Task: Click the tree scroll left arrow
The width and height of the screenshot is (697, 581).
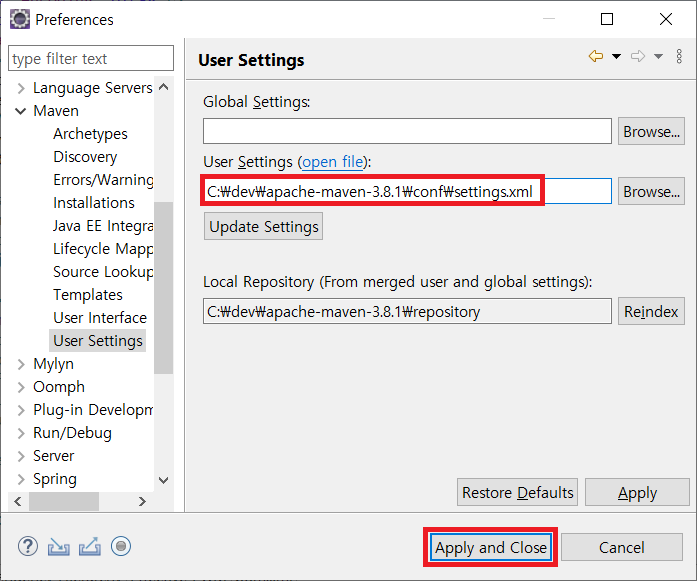Action: (x=18, y=501)
